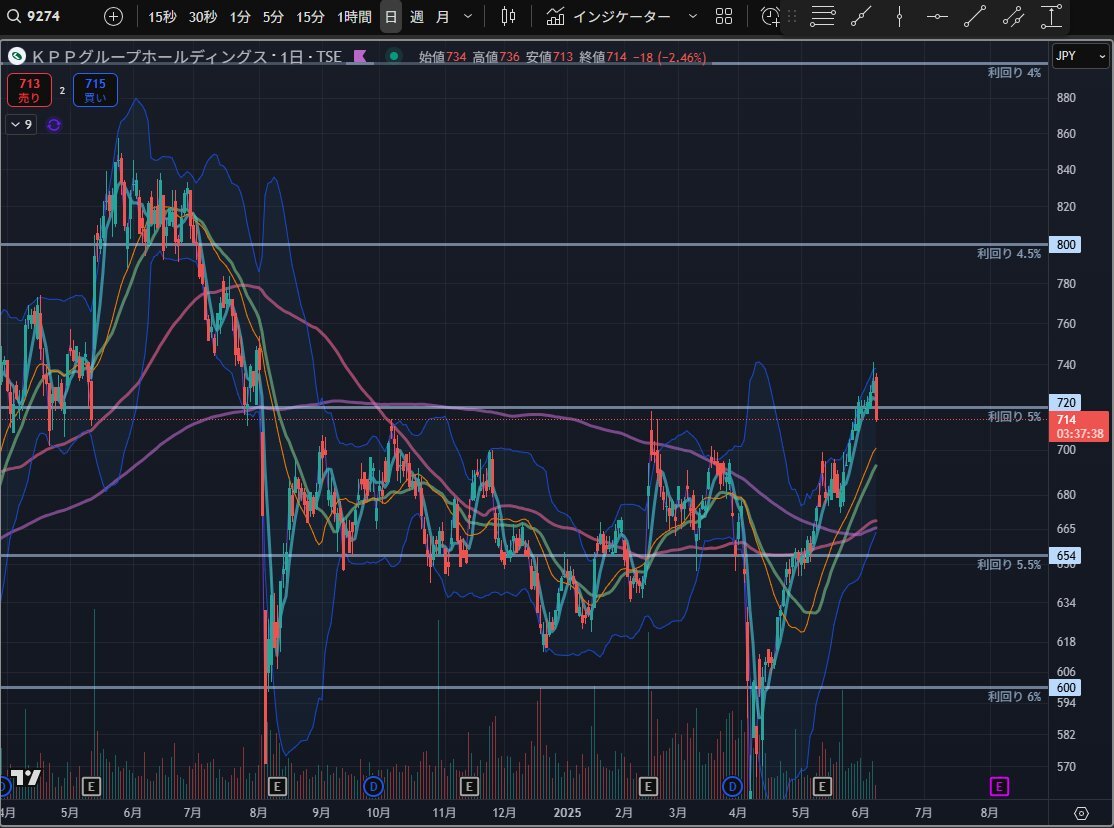Click the purple refresh icon beside indicator count
This screenshot has height=828, width=1114.
coord(54,125)
